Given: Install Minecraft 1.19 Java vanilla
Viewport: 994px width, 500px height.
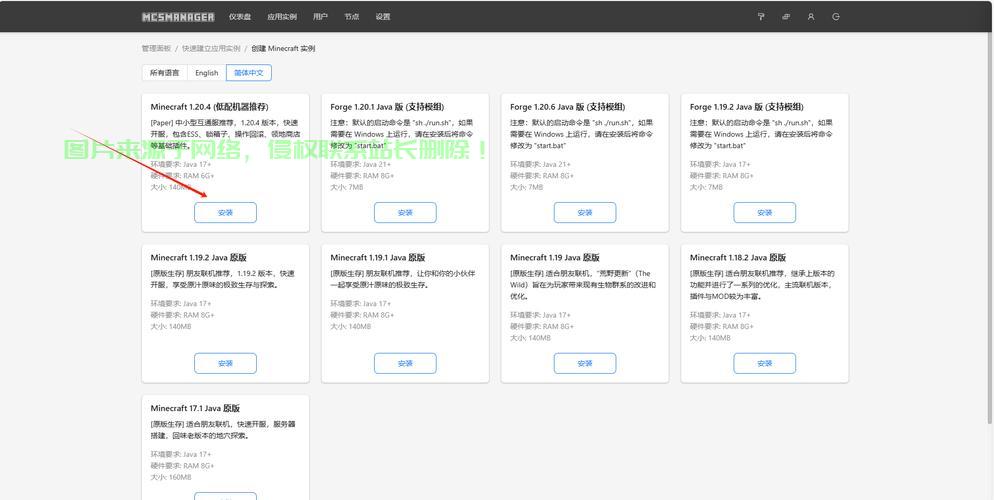Looking at the screenshot, I should (x=584, y=364).
